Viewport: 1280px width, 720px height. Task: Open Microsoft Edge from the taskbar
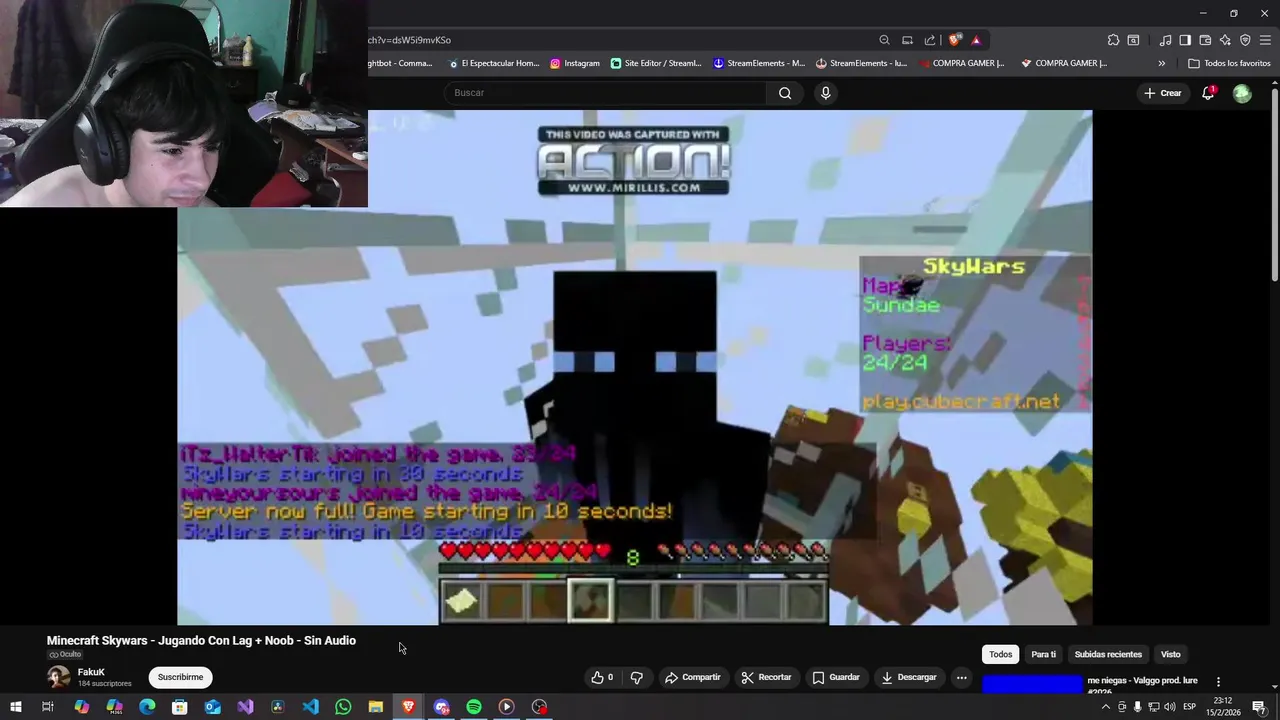pos(147,707)
